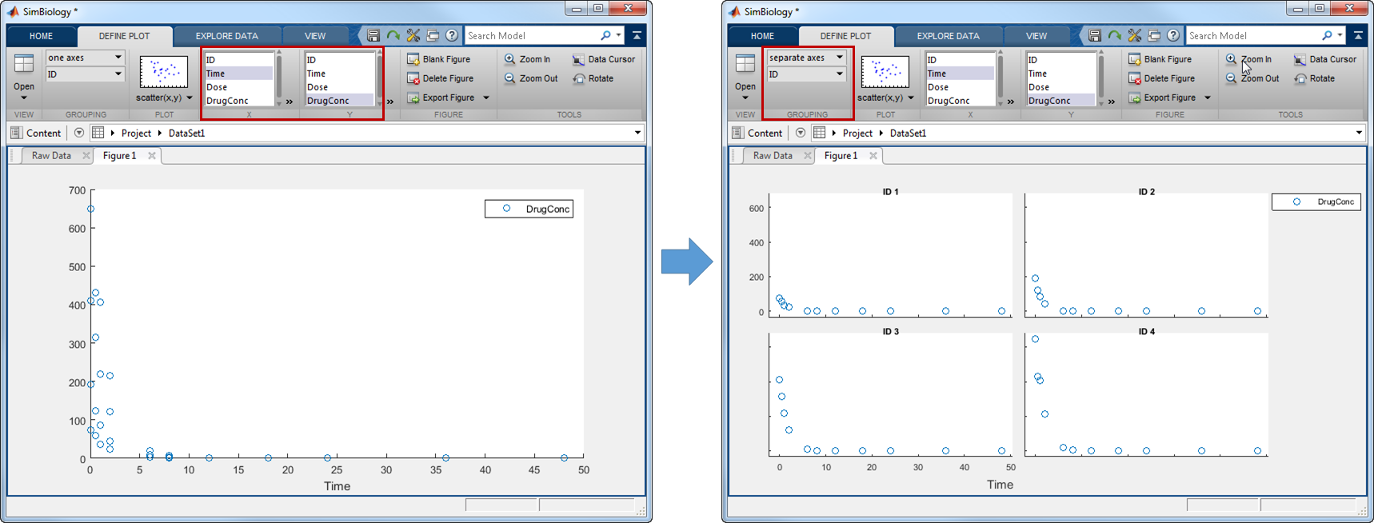Click the Y list scrollbar in the right window
The width and height of the screenshot is (1374, 523).
click(1101, 79)
